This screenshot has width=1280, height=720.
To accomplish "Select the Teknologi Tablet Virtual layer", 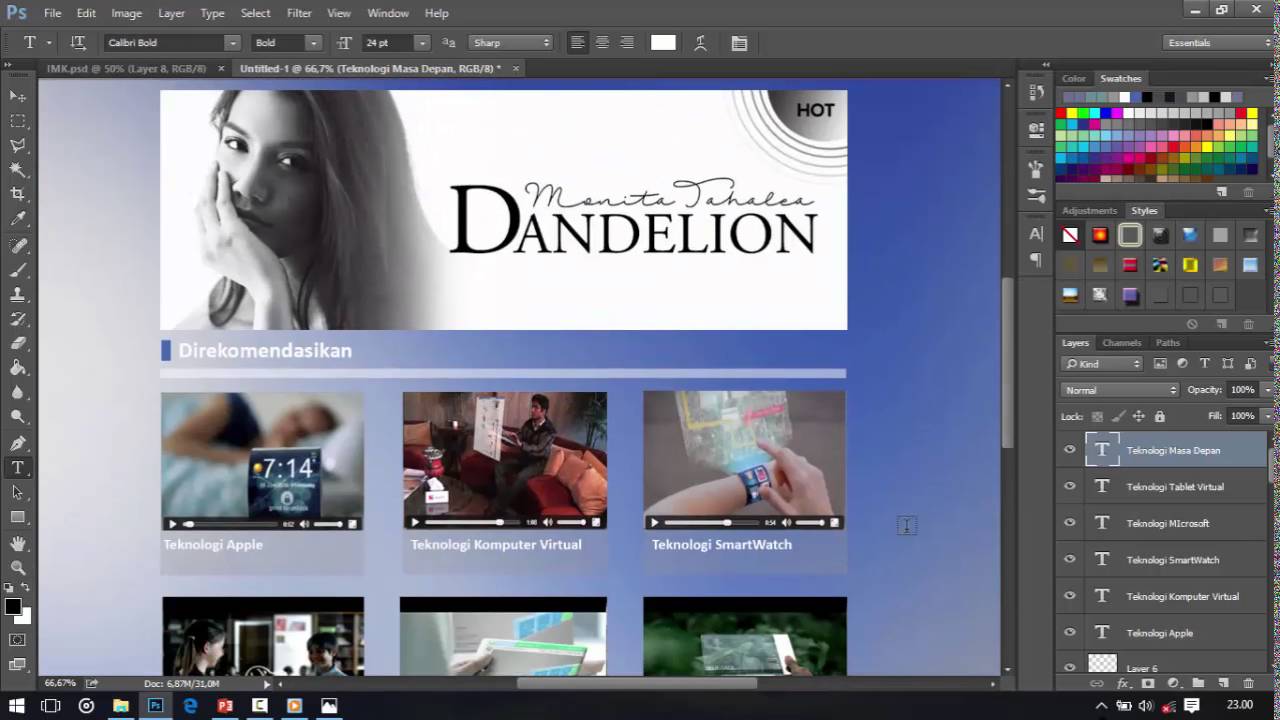I will (1175, 487).
